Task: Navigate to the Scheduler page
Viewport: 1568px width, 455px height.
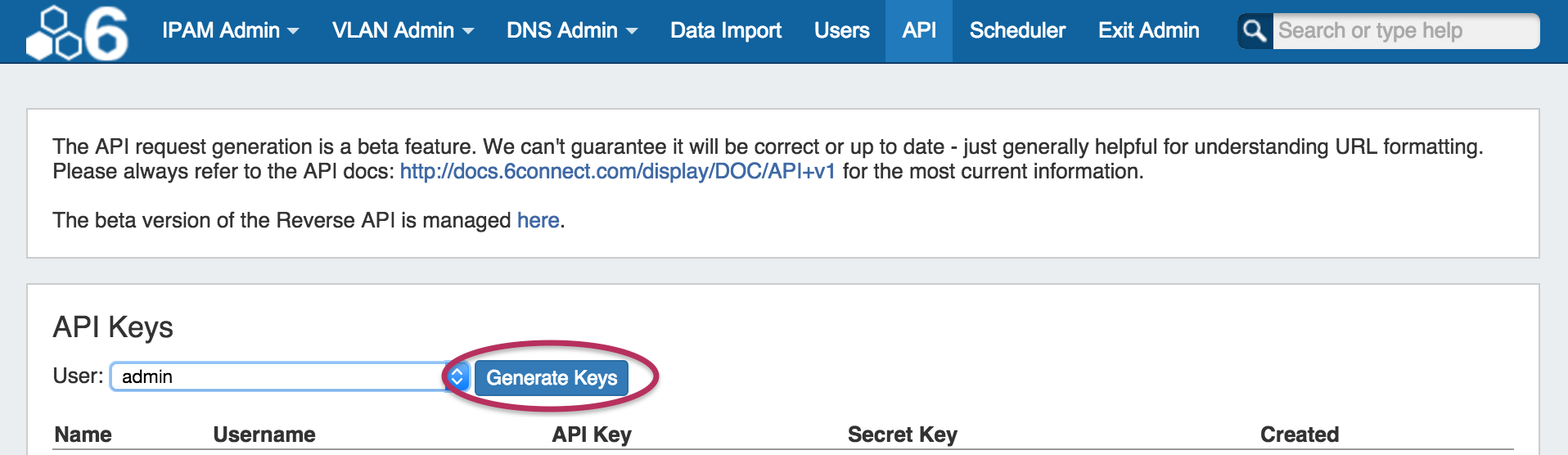Action: point(1017,31)
